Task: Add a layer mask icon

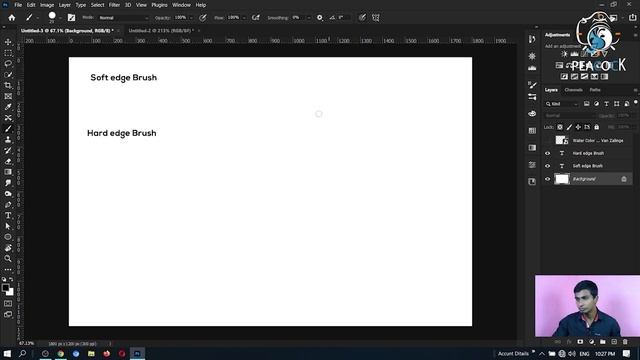Action: pos(580,342)
